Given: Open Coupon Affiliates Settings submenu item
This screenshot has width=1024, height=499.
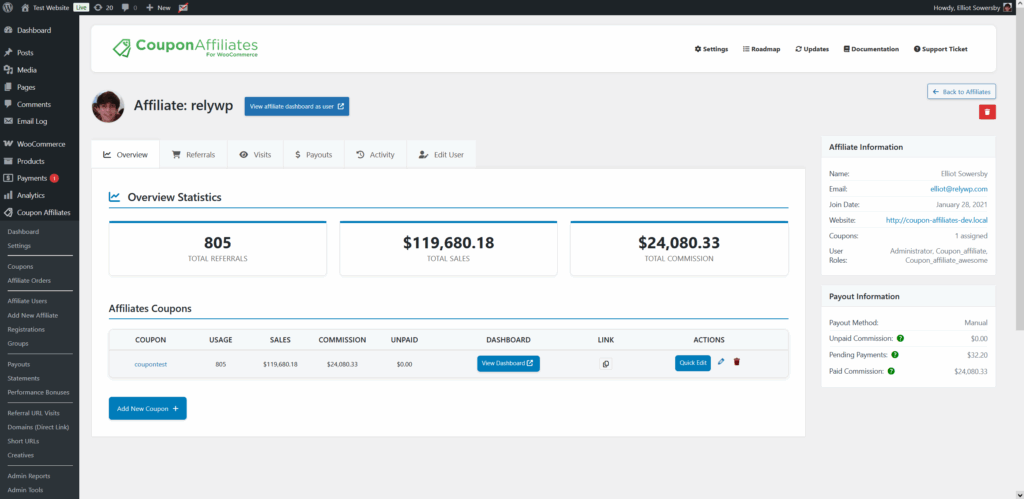Looking at the screenshot, I should click(x=19, y=246).
